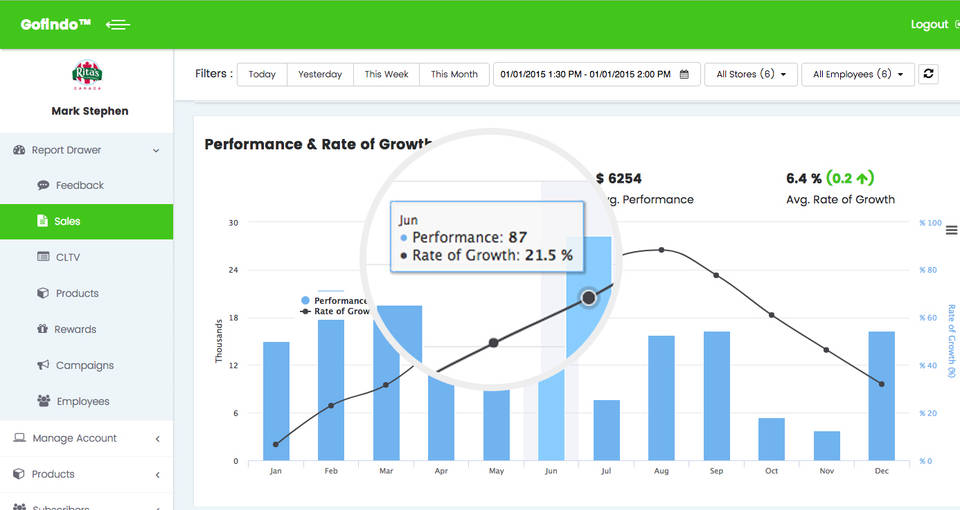The width and height of the screenshot is (960, 510).
Task: Click the Rita's Canada logo
Action: coord(87,76)
